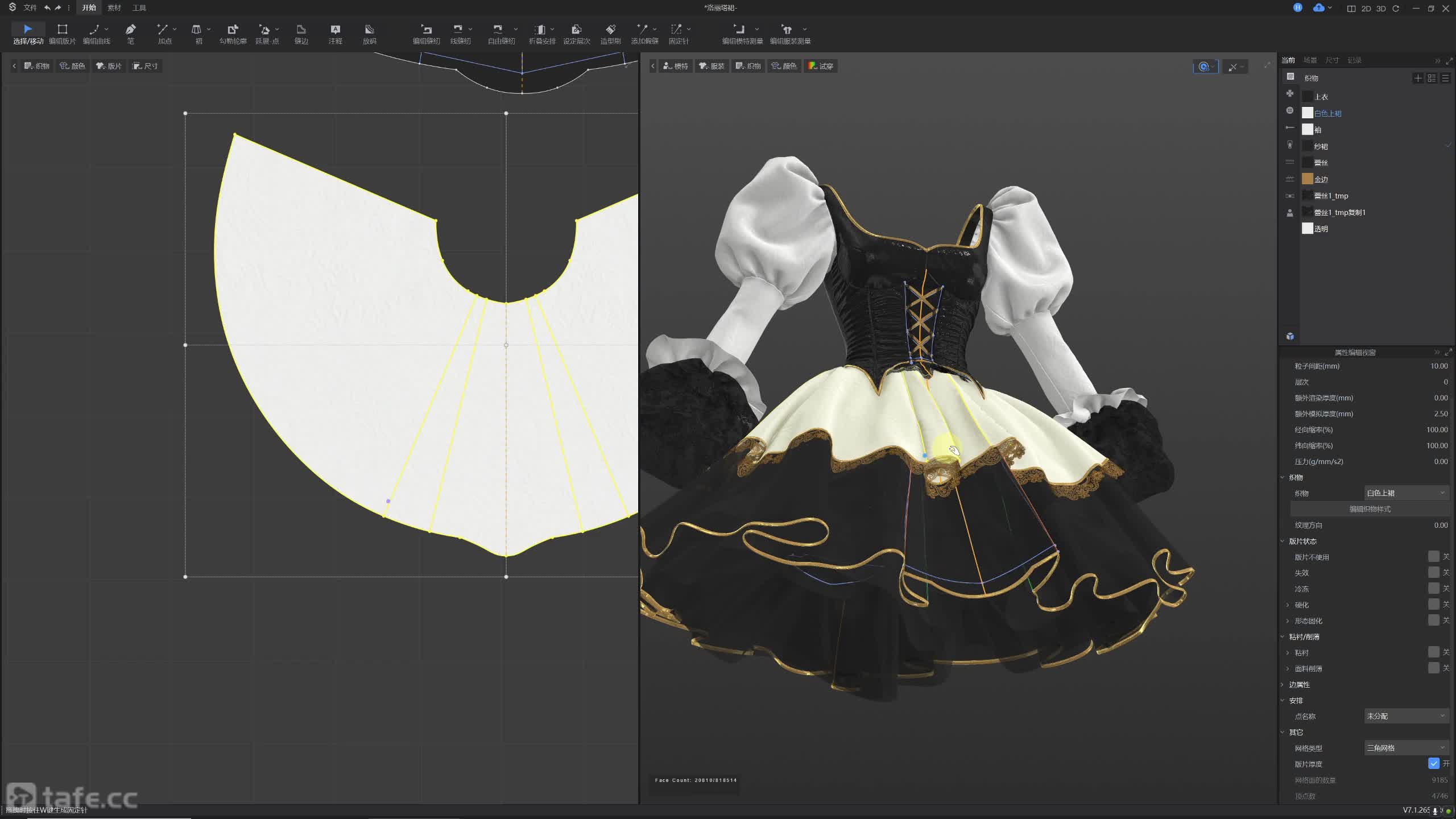Enable the 粘衬 checkbox
This screenshot has width=1456, height=819.
(1433, 652)
